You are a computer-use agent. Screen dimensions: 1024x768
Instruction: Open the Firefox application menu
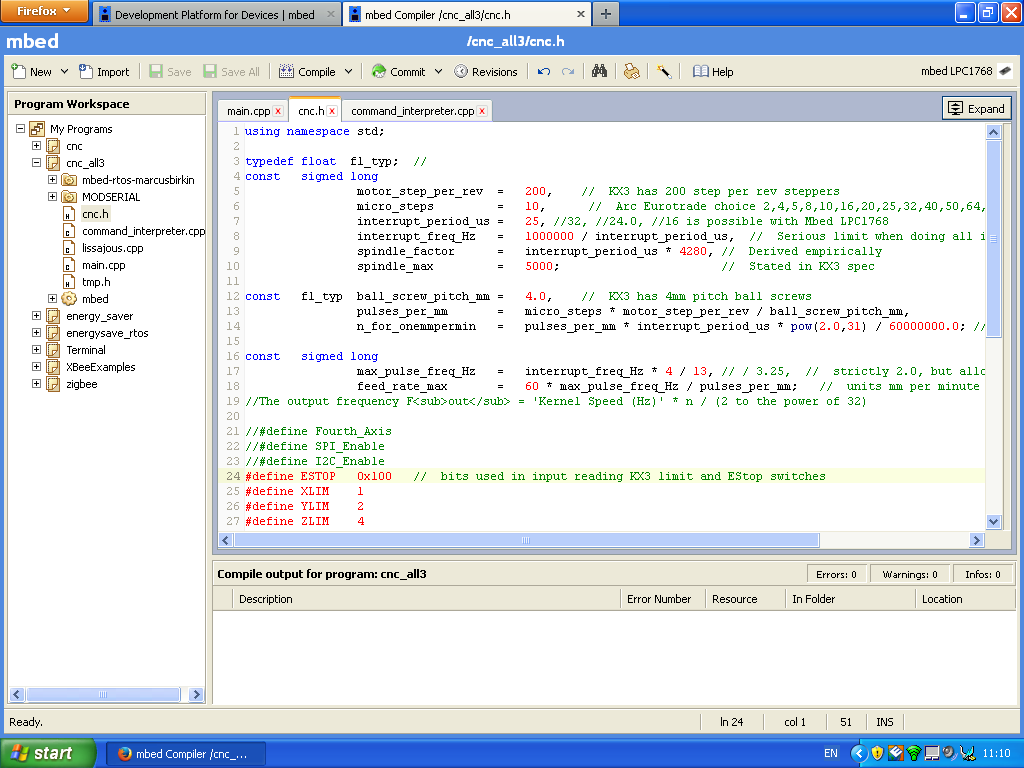(x=44, y=11)
